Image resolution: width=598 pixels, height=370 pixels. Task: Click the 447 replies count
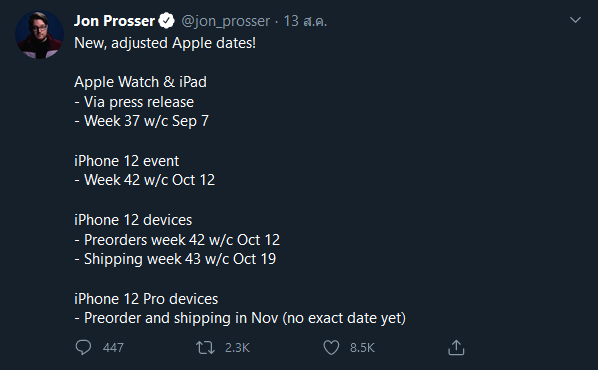[x=113, y=347]
